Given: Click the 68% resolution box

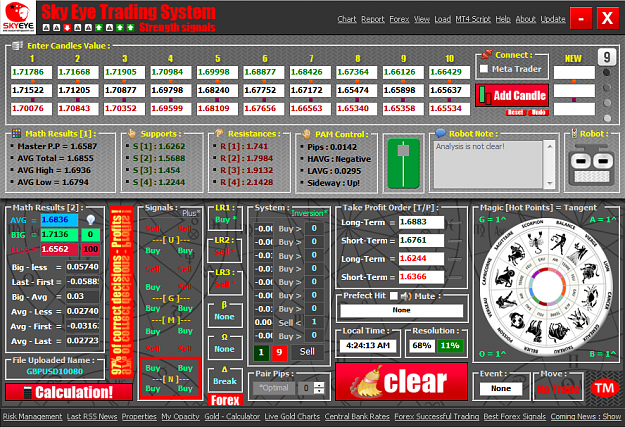Looking at the screenshot, I should pos(422,346).
